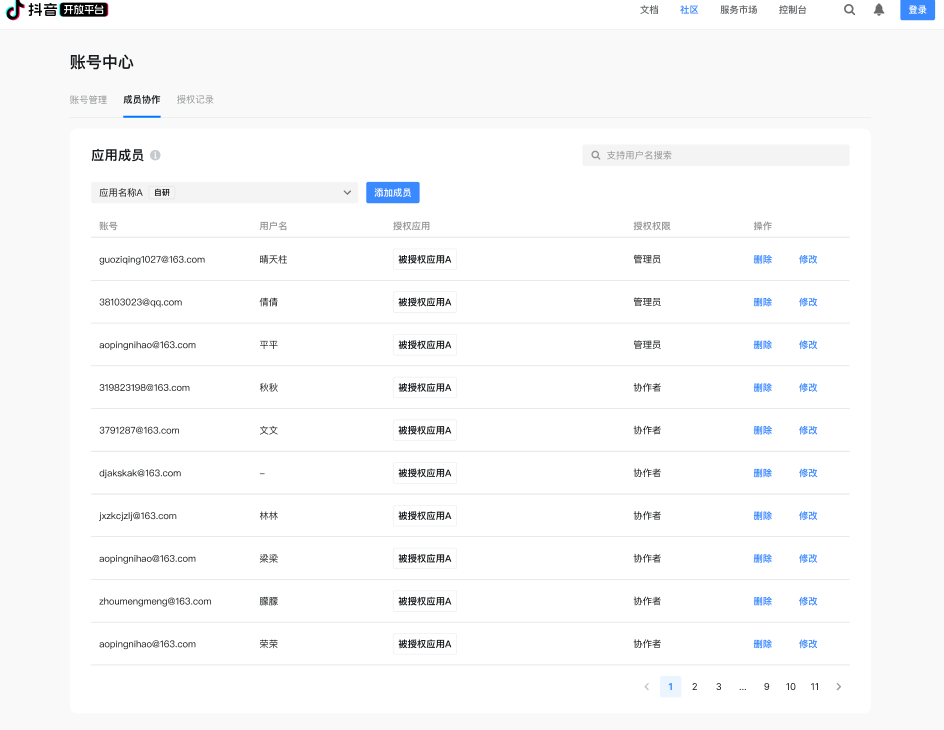Modify the 38103023@qq.com member permissions
Screen dimensions: 944x730
[x=808, y=302]
